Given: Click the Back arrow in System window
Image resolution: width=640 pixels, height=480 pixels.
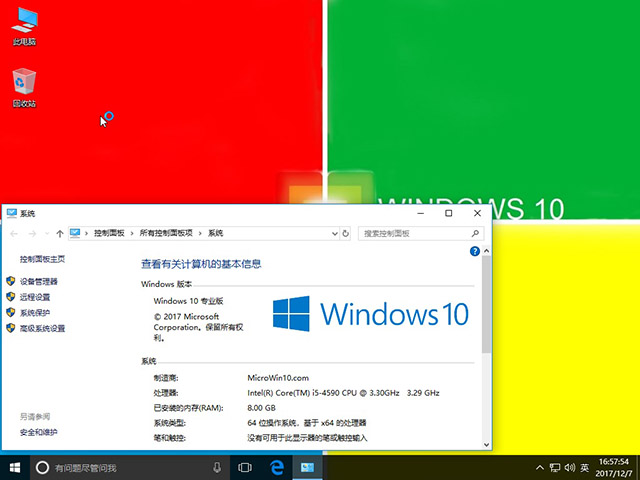Looking at the screenshot, I should coord(14,233).
